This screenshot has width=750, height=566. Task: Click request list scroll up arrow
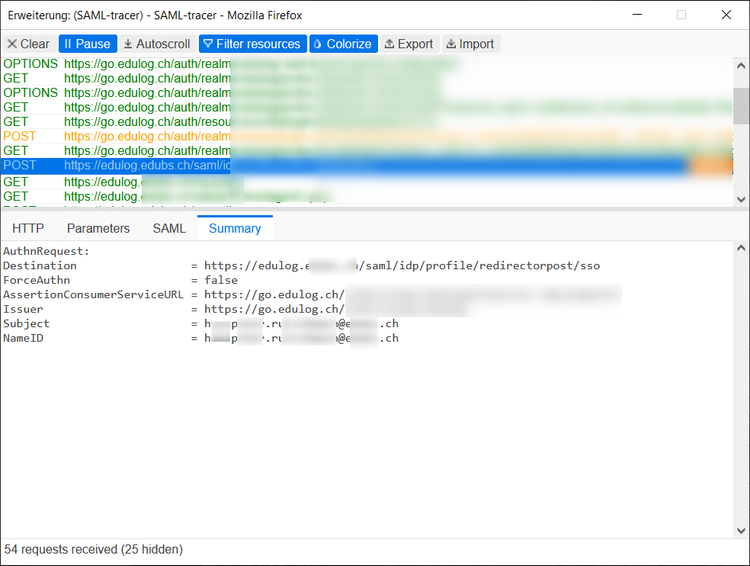pyautogui.click(x=741, y=66)
